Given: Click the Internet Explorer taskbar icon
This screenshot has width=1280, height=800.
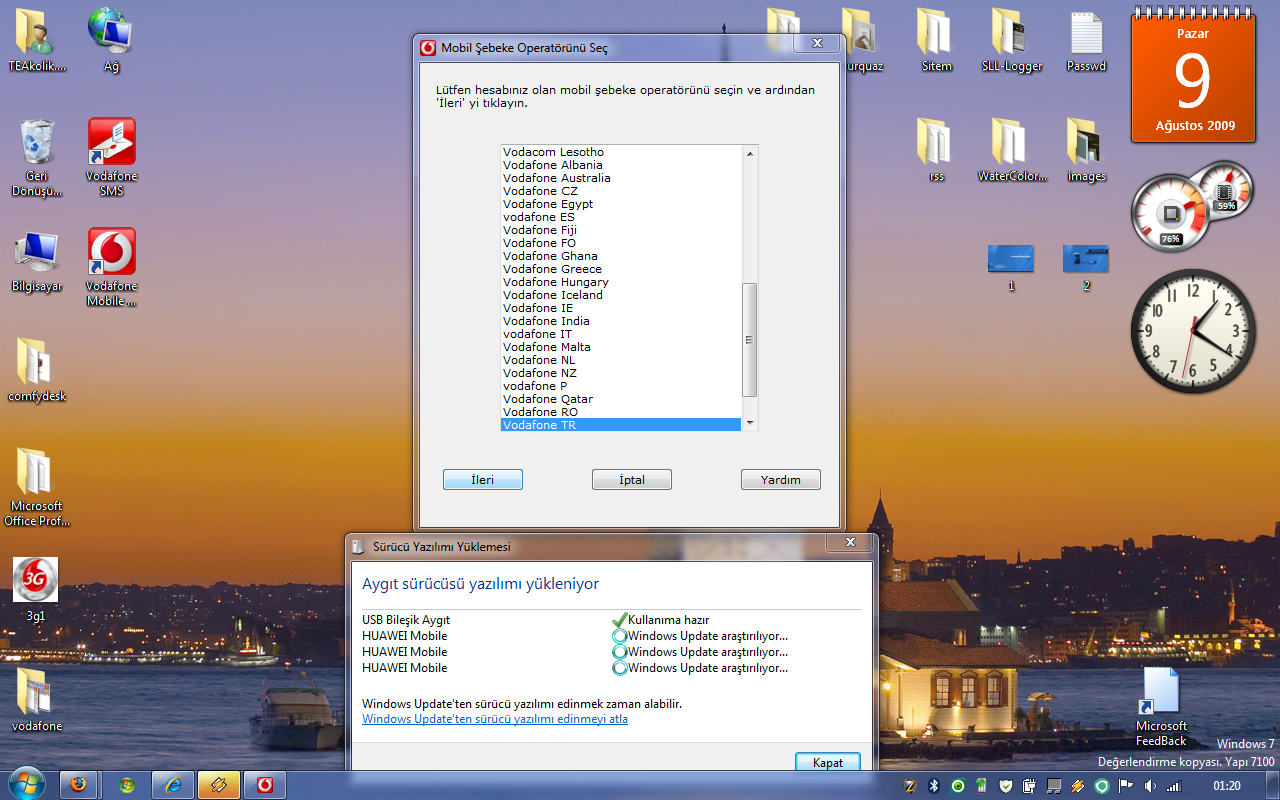Looking at the screenshot, I should [173, 785].
